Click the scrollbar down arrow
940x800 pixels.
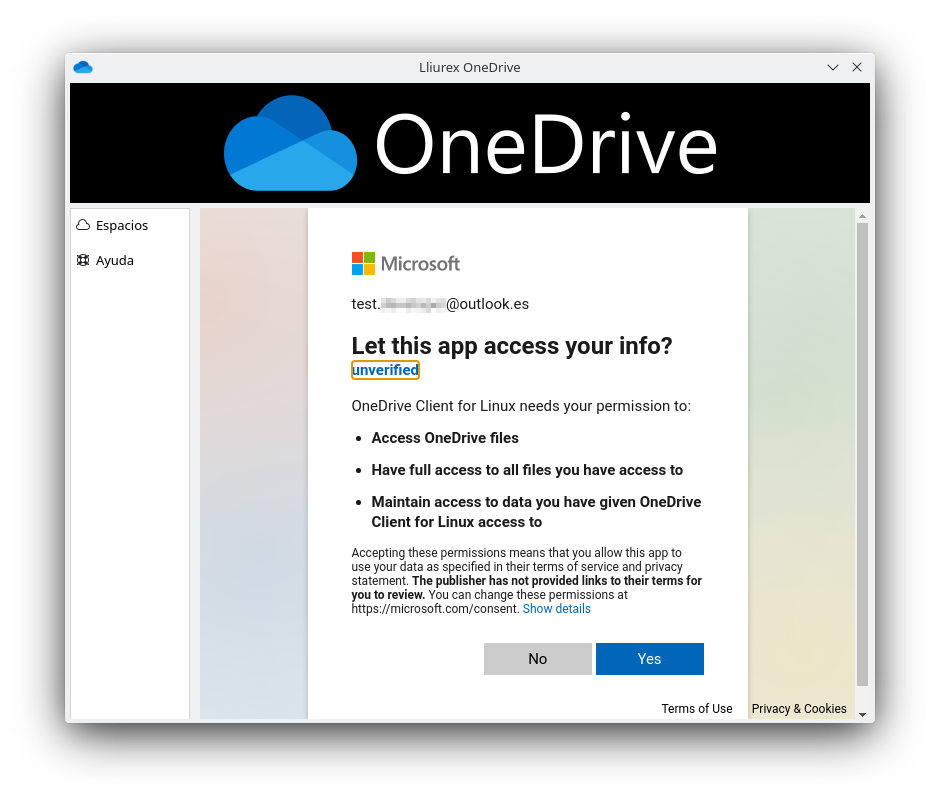tap(862, 713)
